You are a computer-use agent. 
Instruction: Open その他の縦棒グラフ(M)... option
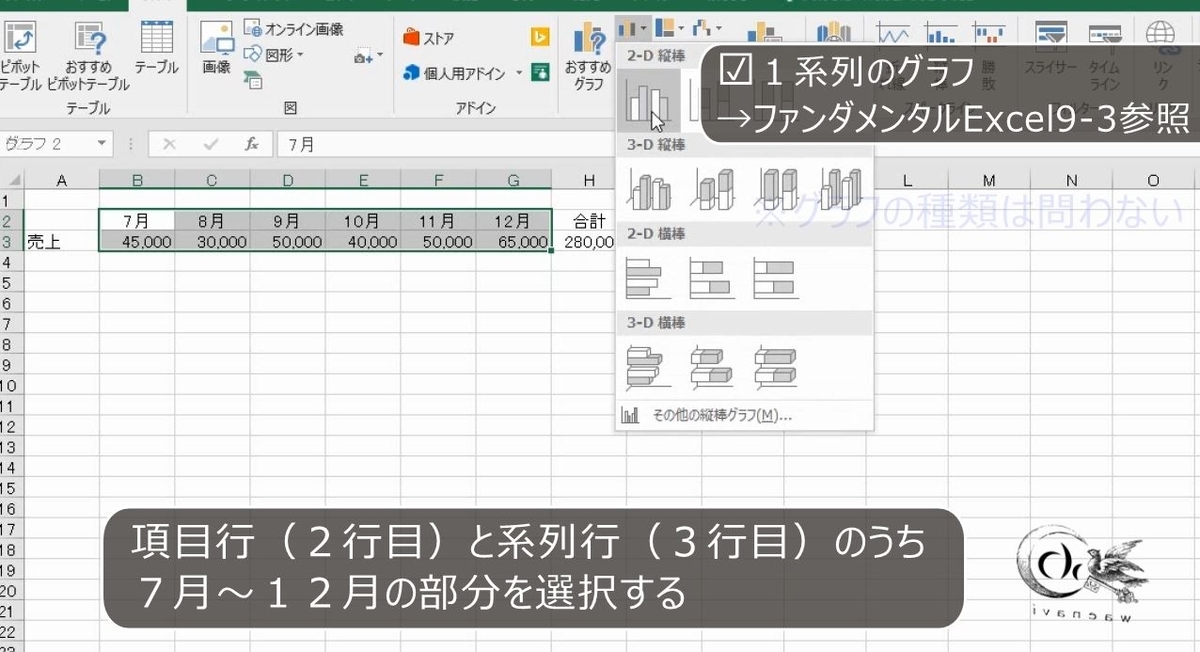point(745,415)
